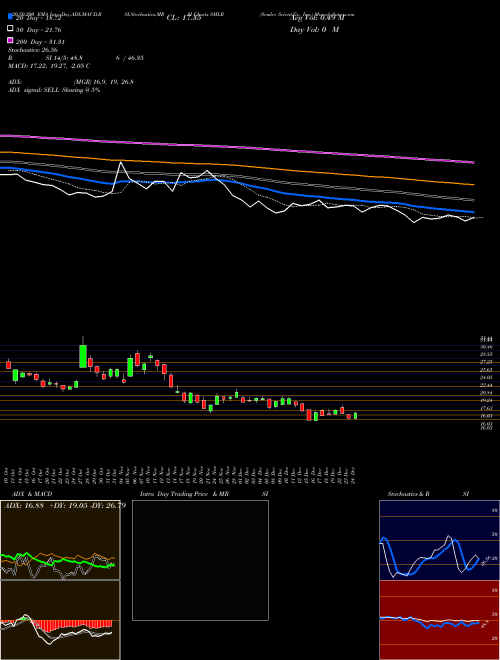The height and width of the screenshot is (660, 500).
Task: Click the 'Intra Day Trading Price & MR' title
Action: click(184, 494)
